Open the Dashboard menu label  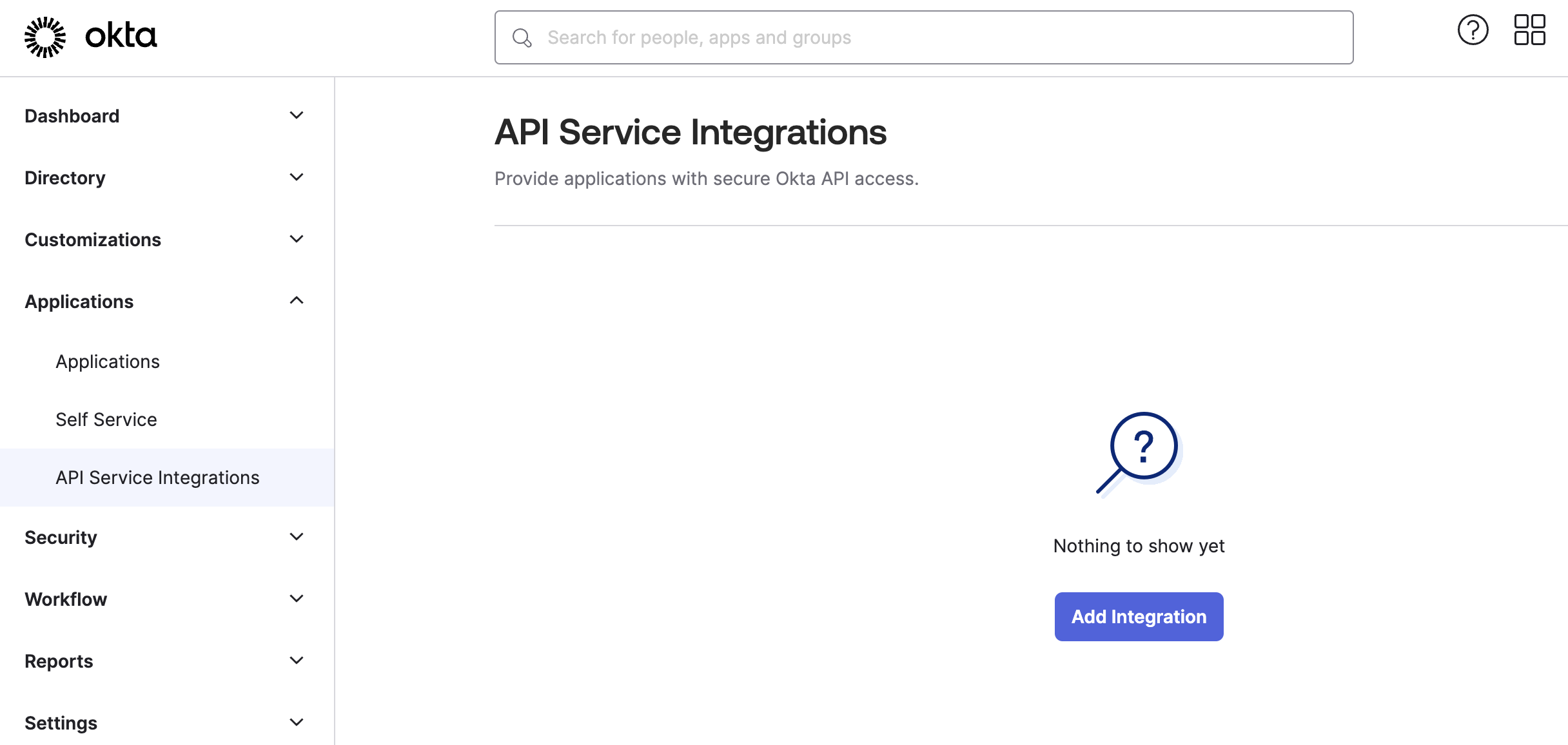pyautogui.click(x=72, y=116)
